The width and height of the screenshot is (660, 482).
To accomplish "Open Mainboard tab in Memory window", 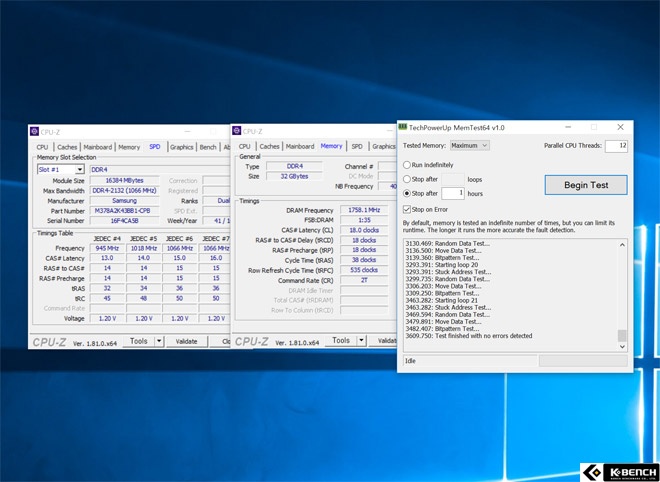I will [x=300, y=146].
